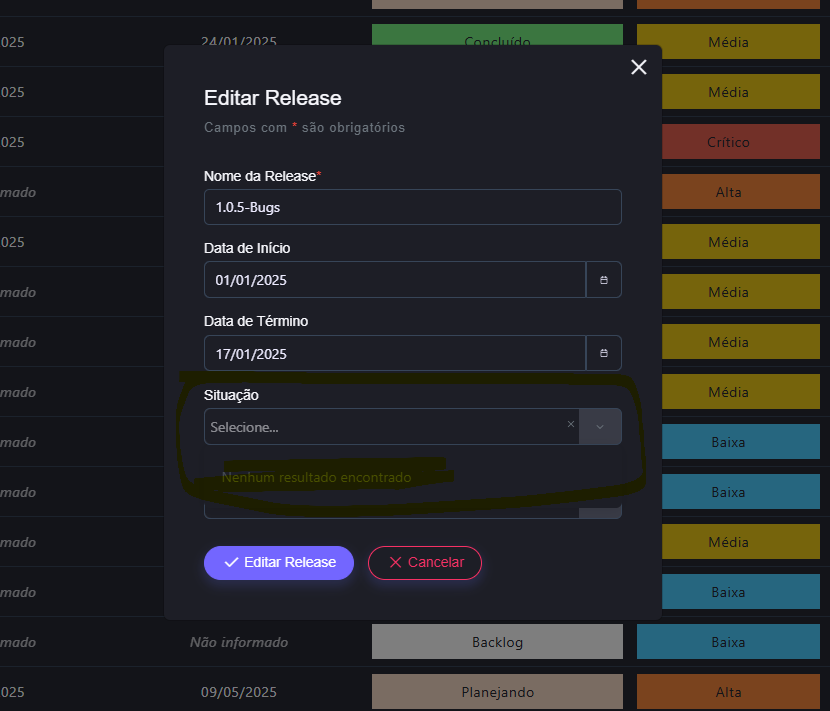The width and height of the screenshot is (830, 711).
Task: Click the Backlog status badge
Action: pyautogui.click(x=497, y=642)
